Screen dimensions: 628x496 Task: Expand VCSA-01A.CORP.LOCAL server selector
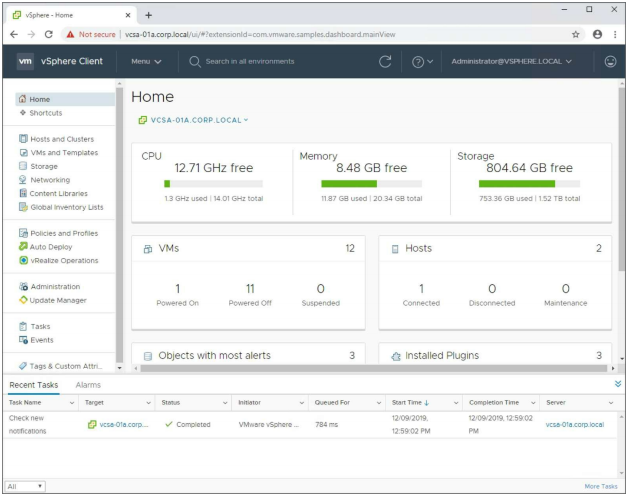(193, 120)
